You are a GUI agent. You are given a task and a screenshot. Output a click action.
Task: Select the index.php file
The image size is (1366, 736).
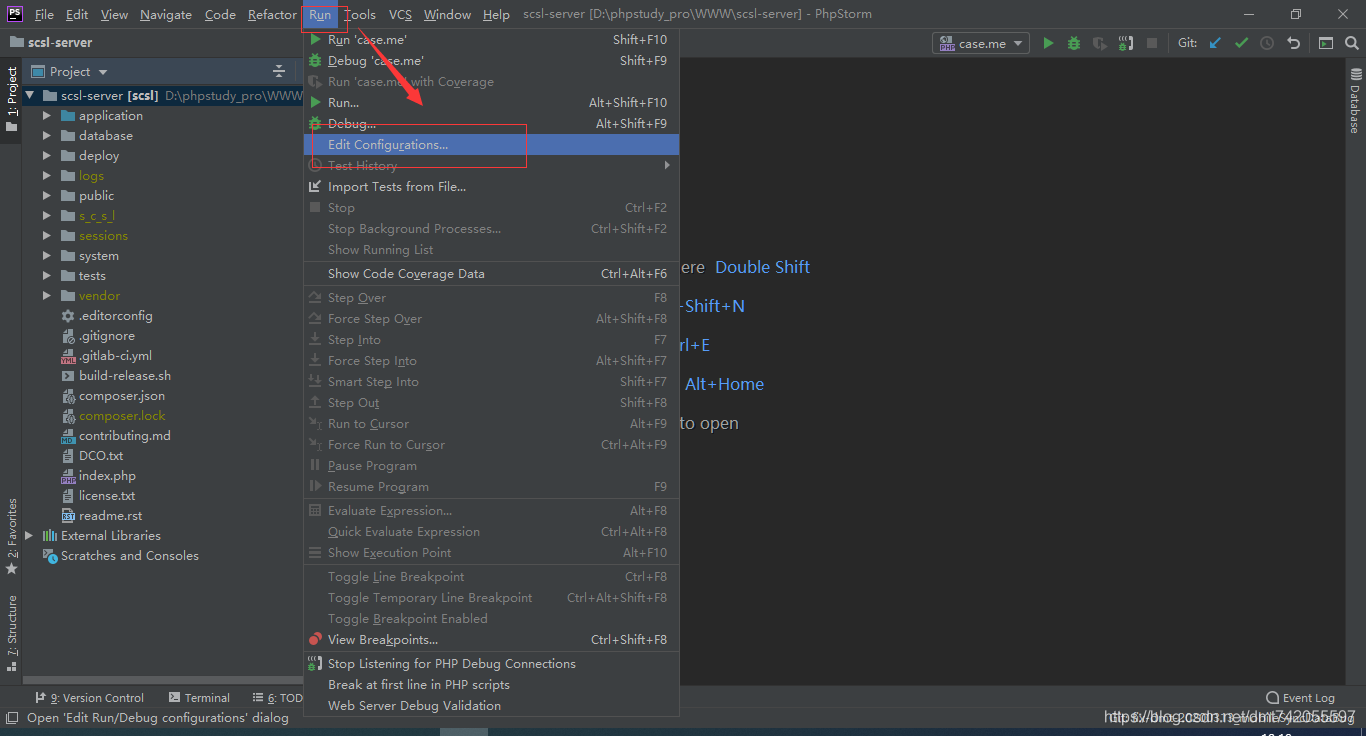point(107,476)
